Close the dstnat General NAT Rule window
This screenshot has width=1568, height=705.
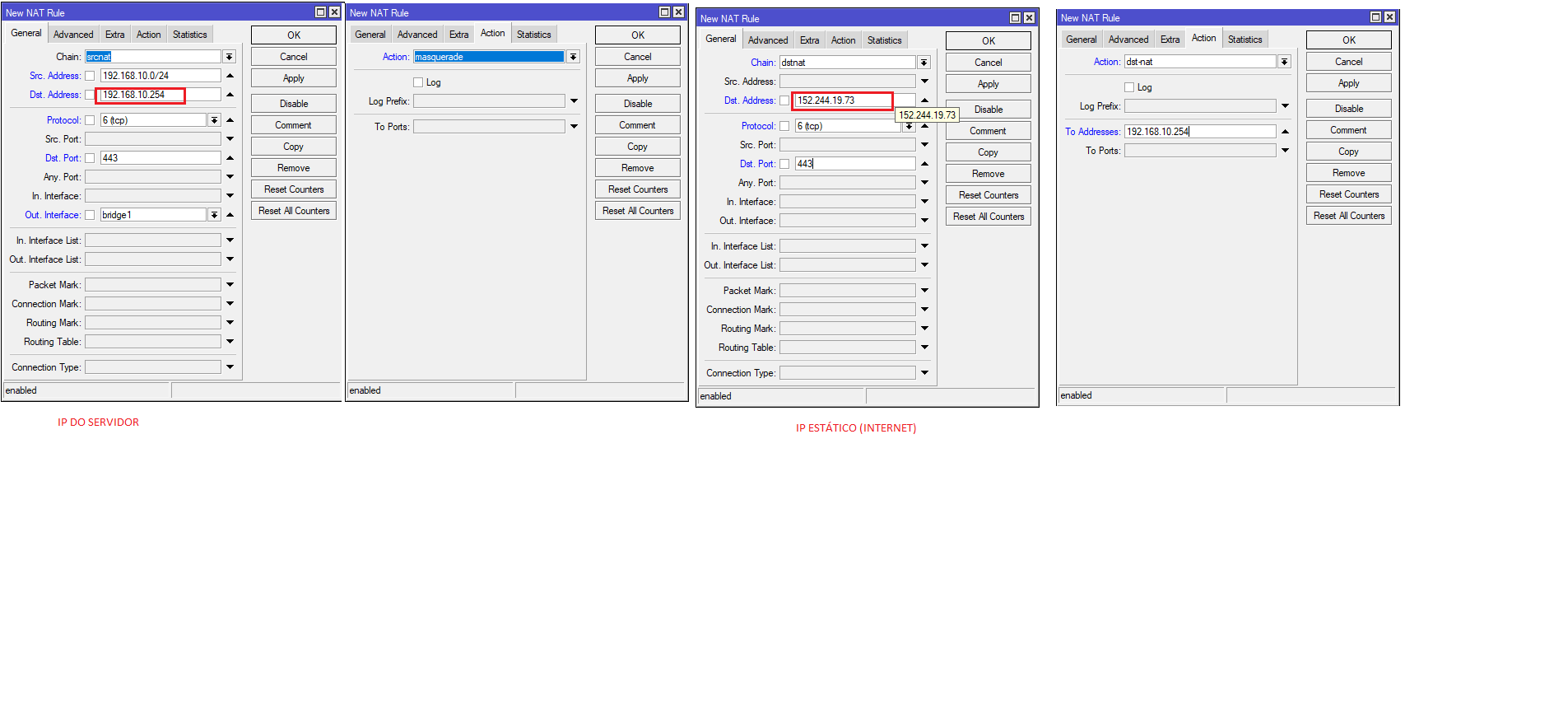1029,18
